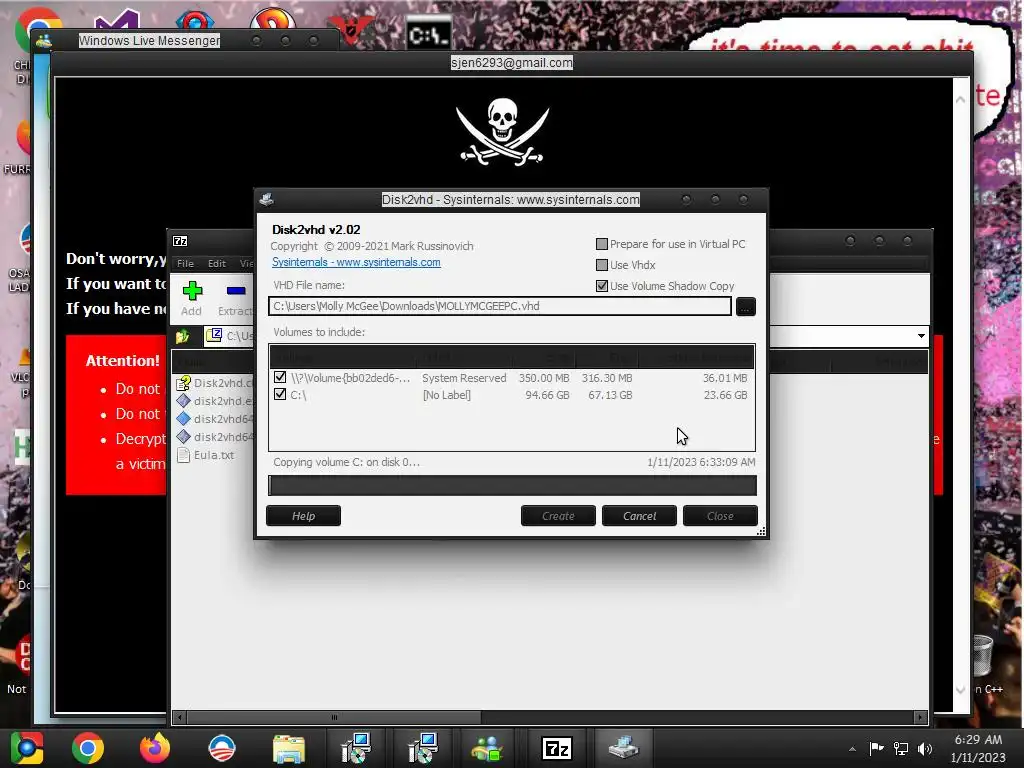The image size is (1024, 768).
Task: Click Windows Live Messenger title icon
Action: coord(44,40)
